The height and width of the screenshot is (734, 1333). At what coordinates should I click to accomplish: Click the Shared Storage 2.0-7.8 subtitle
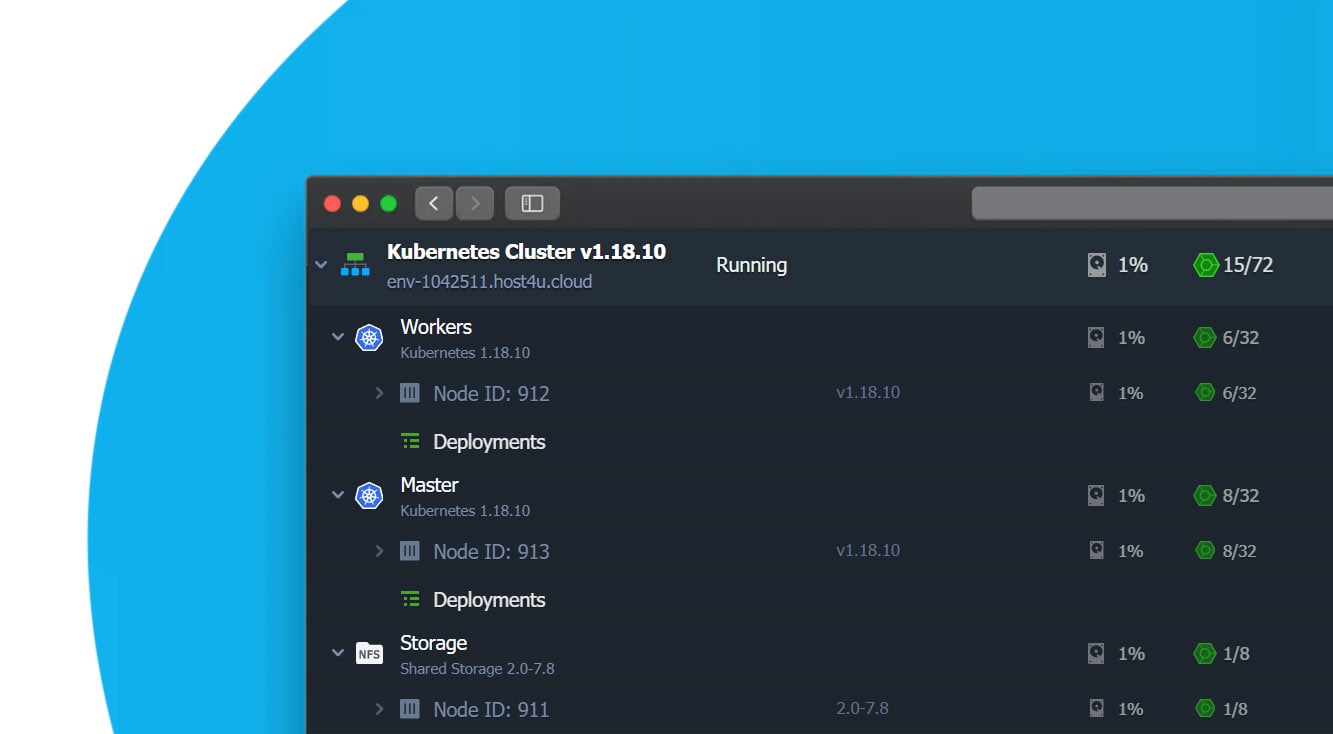[477, 668]
